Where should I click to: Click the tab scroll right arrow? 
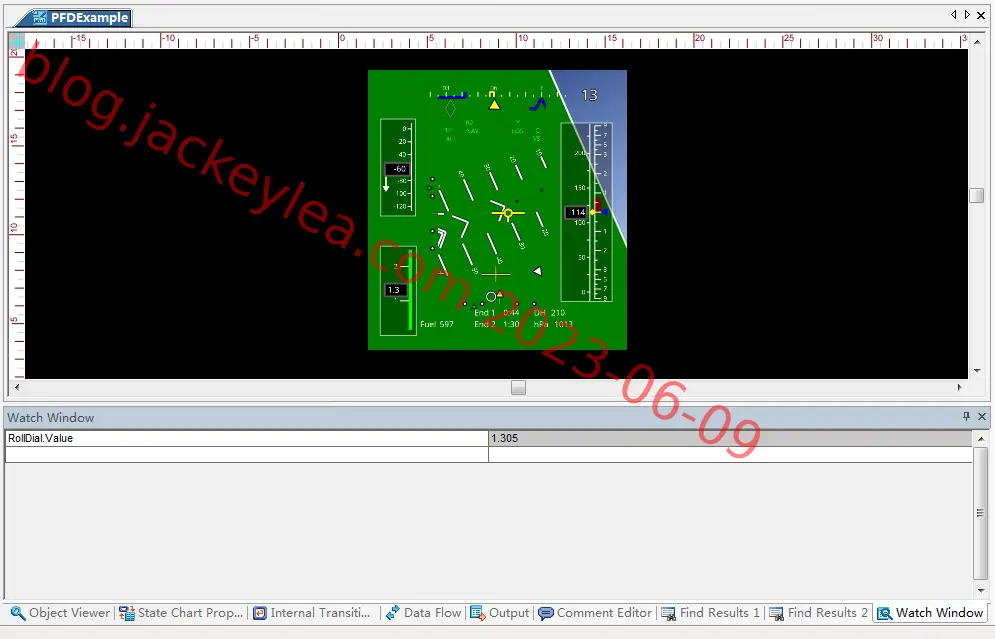(967, 15)
